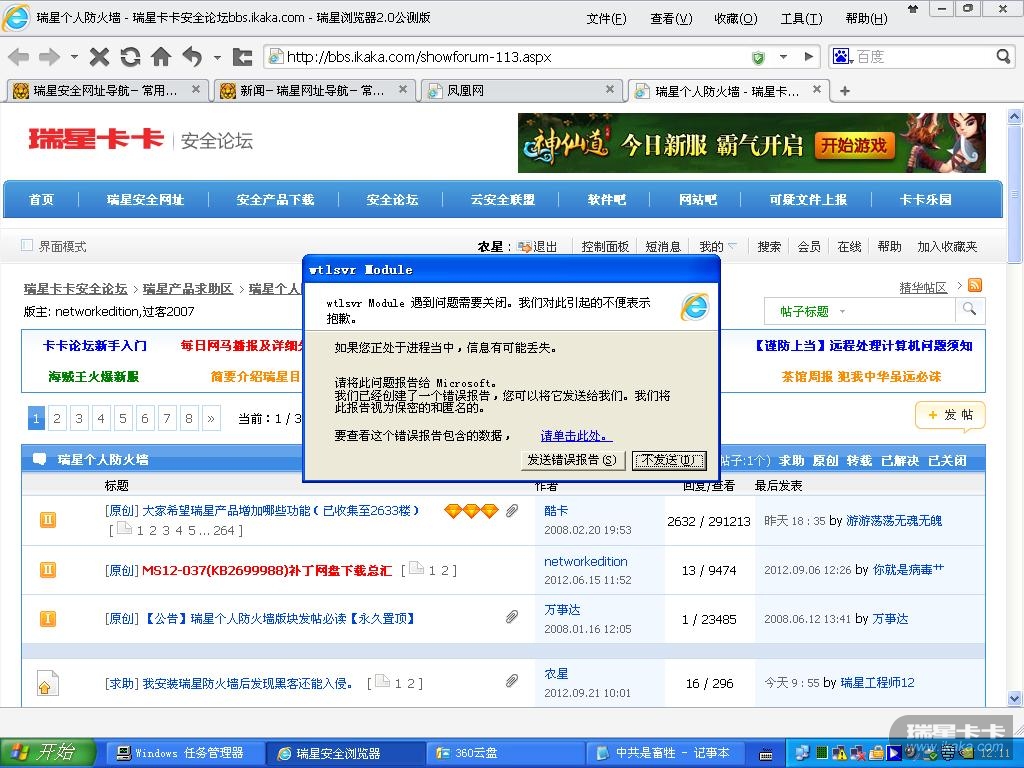Close the 凤凰网 tab
The height and width of the screenshot is (768, 1024).
(609, 89)
